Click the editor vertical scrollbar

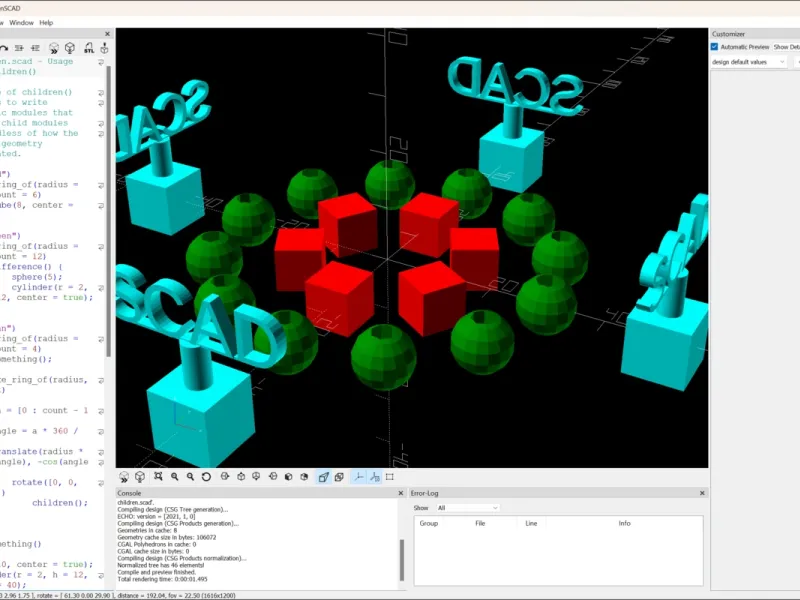(x=108, y=212)
